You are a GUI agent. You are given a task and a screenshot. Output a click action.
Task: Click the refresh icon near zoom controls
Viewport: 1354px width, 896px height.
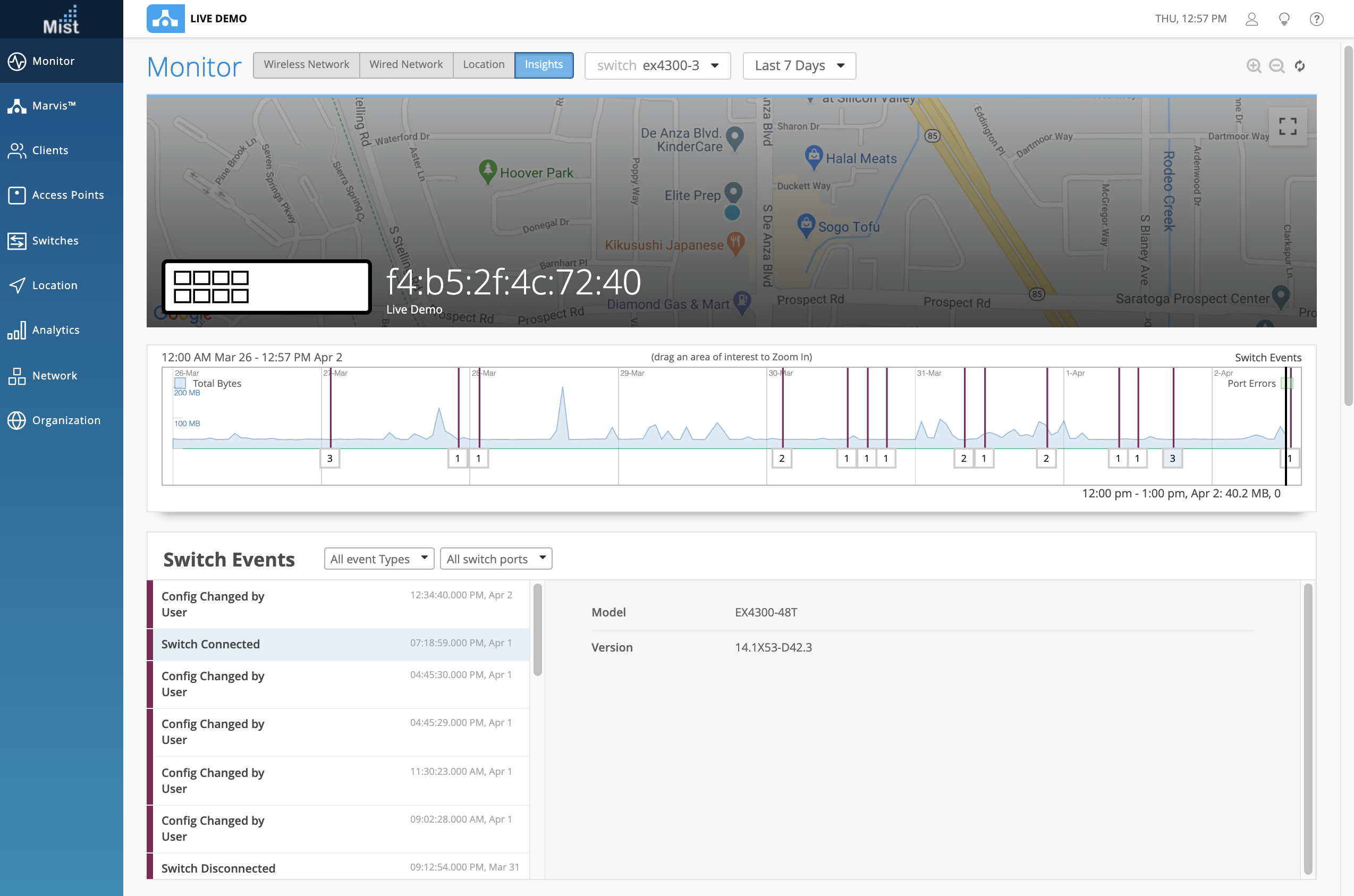click(1300, 66)
